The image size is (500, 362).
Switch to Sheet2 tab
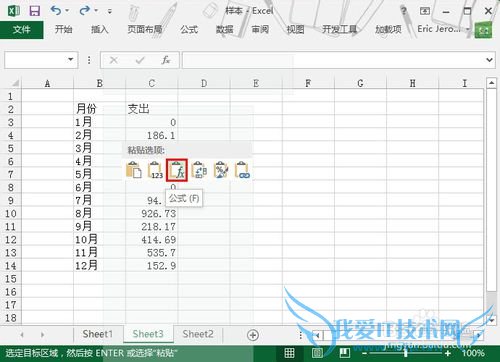(198, 334)
